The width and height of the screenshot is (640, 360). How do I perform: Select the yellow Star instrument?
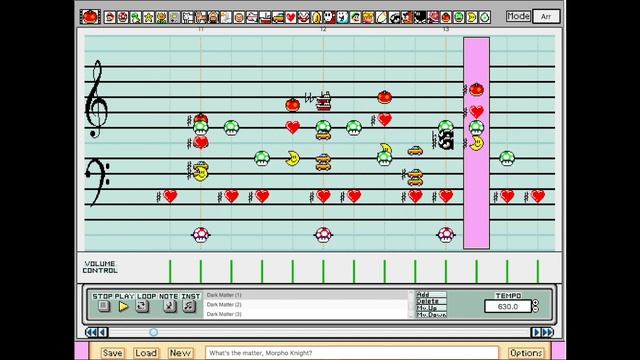tap(148, 17)
